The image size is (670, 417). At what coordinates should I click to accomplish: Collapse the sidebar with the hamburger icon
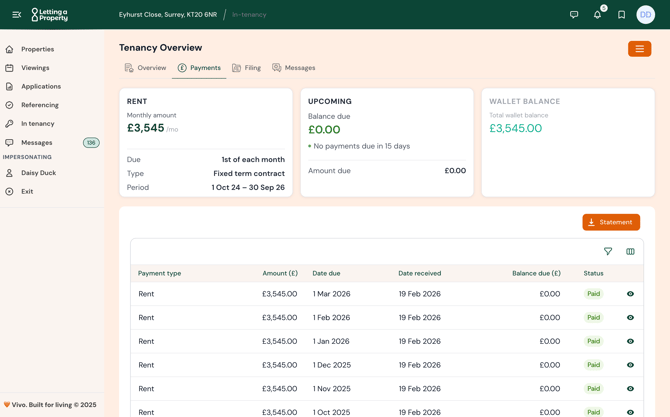[x=16, y=15]
